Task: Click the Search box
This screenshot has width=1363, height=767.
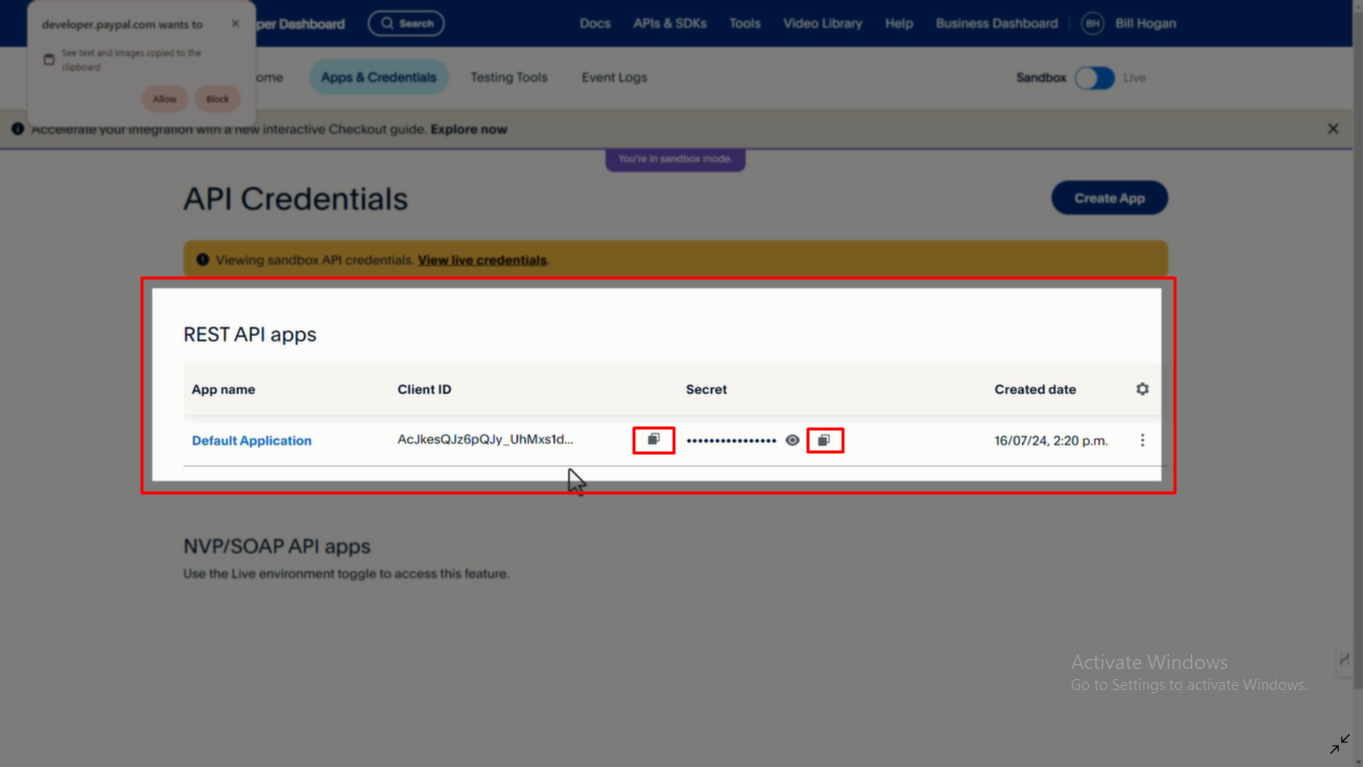Action: pos(406,23)
